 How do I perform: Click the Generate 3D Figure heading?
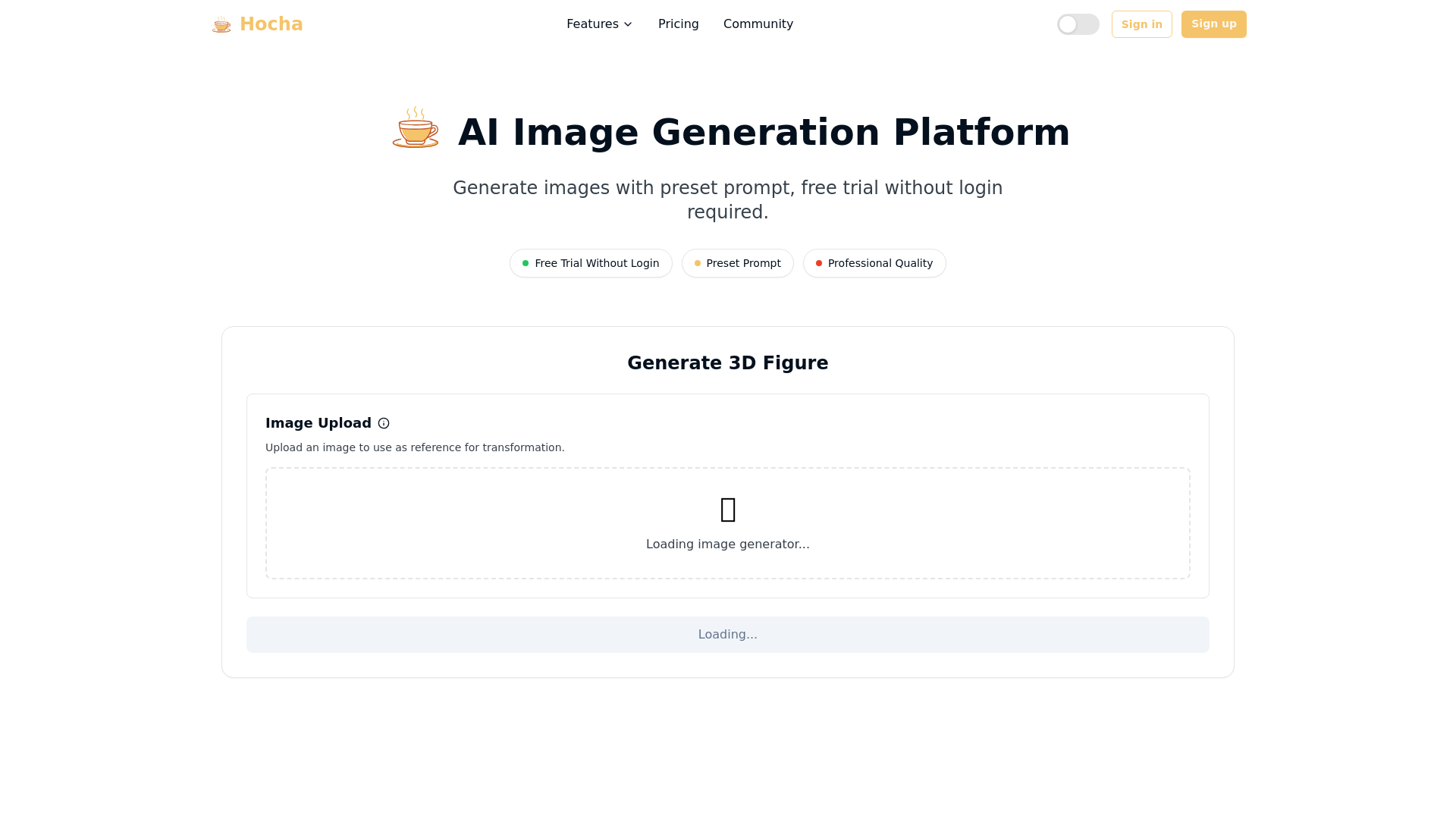727,363
